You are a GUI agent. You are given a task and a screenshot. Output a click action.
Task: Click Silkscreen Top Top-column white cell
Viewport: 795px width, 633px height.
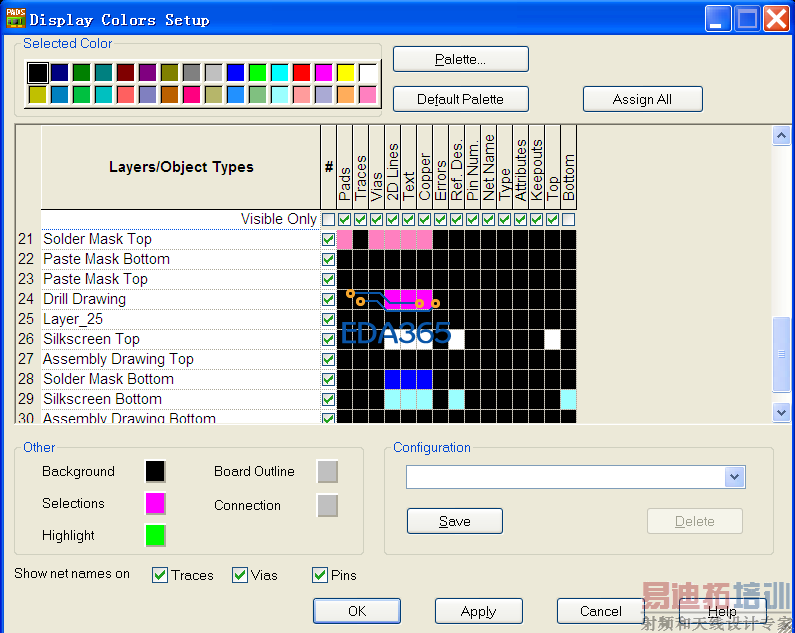coord(552,339)
